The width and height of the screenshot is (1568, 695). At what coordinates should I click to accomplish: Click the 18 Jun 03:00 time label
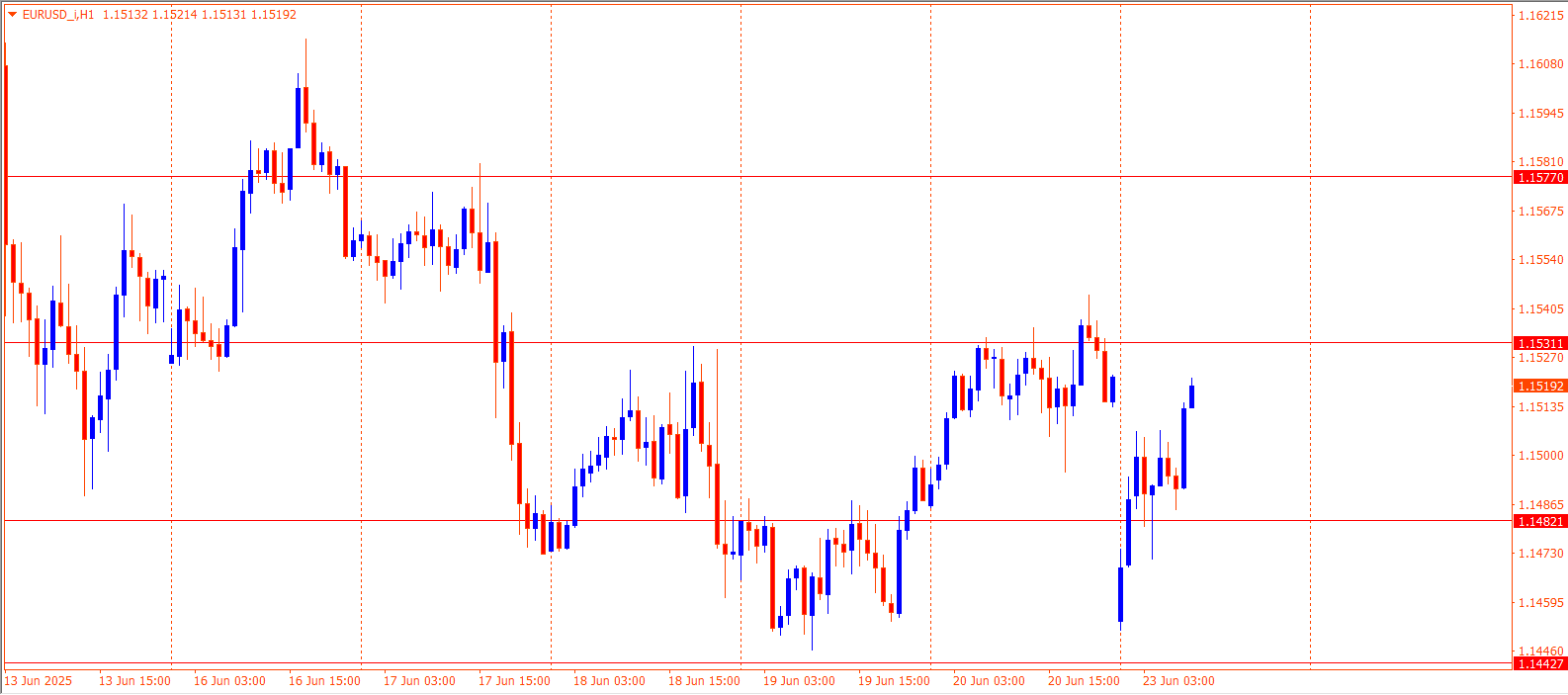(x=609, y=681)
